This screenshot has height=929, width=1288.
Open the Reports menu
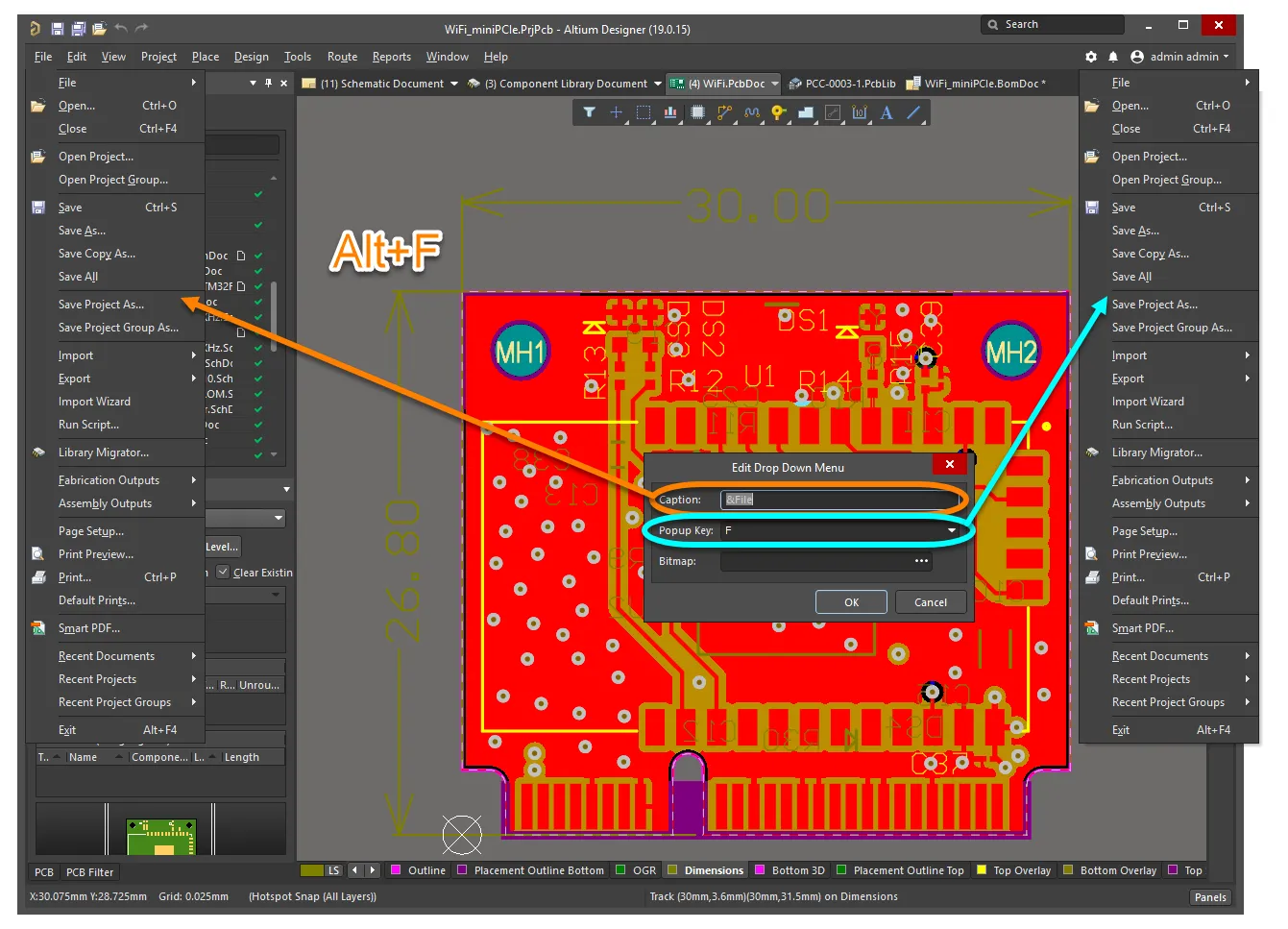pos(392,57)
